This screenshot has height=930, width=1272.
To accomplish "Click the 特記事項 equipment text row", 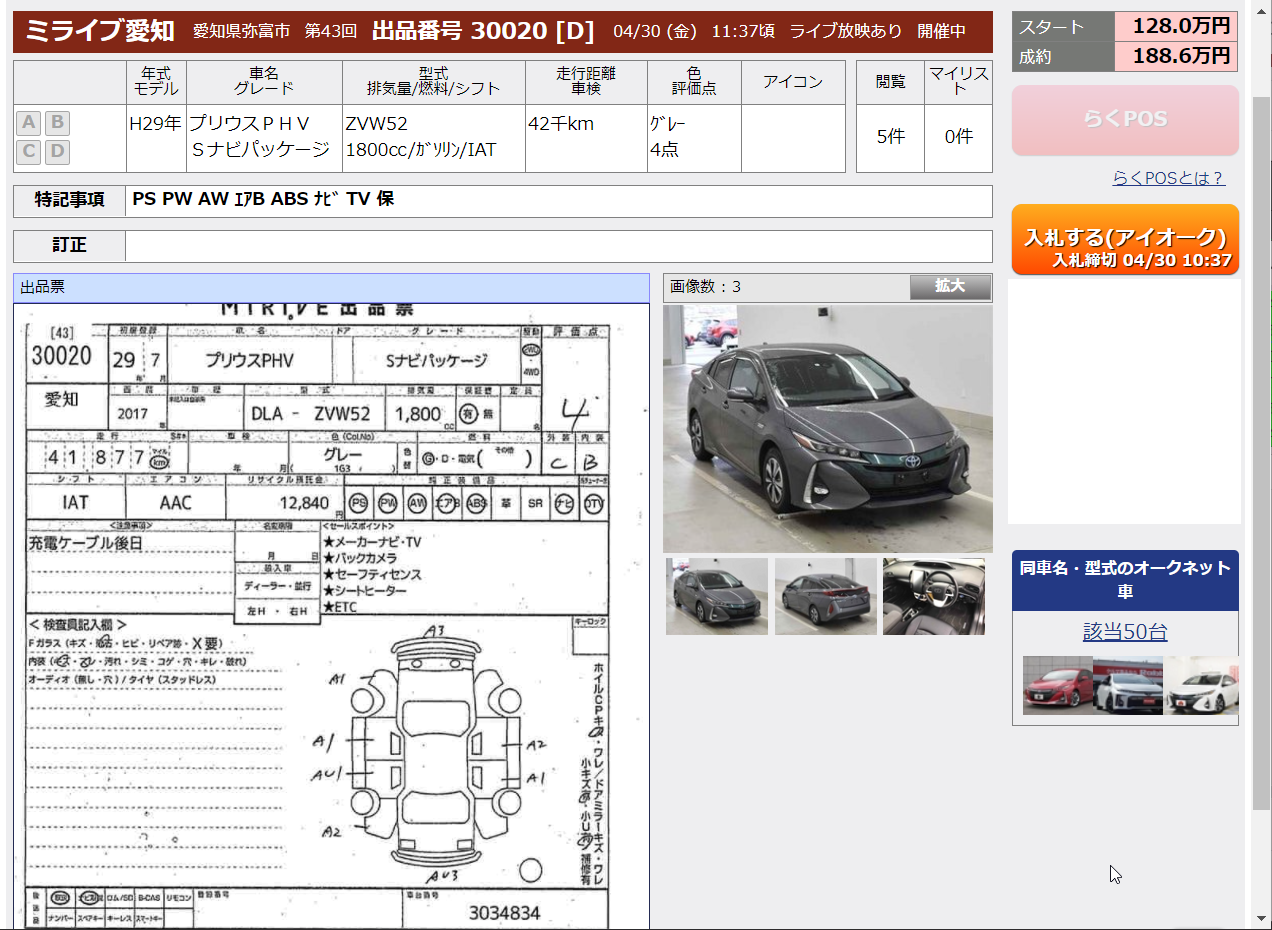I will 558,200.
